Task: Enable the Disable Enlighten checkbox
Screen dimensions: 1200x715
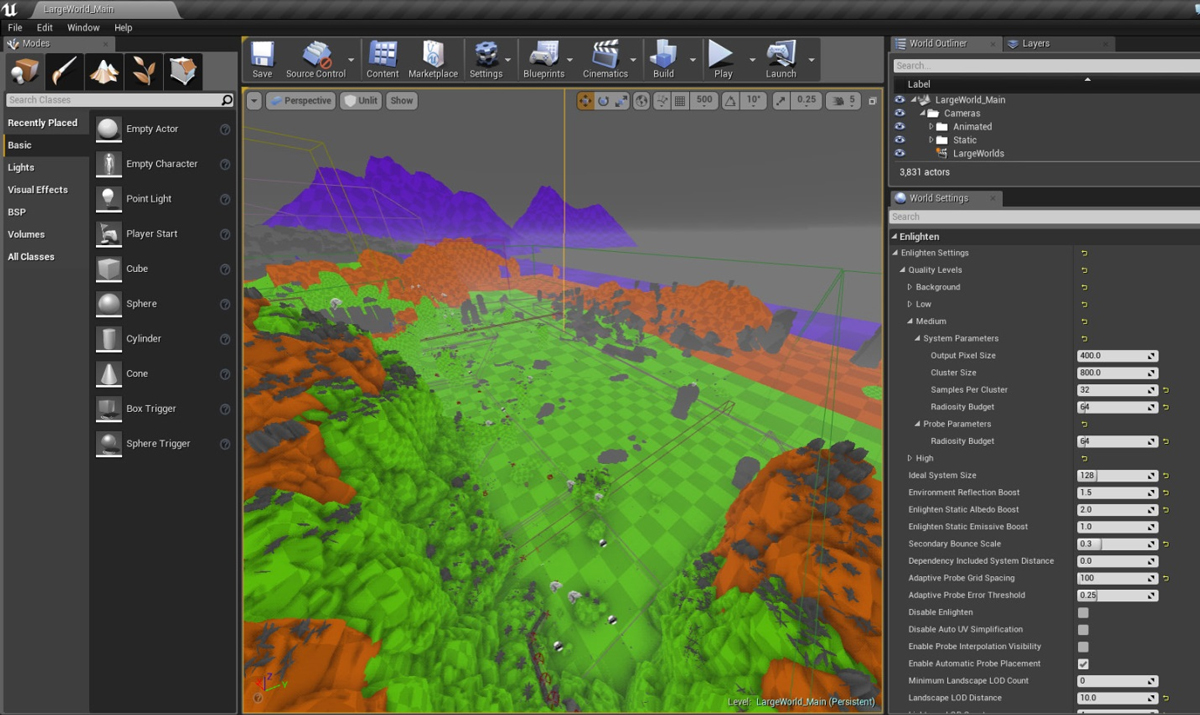Action: pyautogui.click(x=1083, y=612)
